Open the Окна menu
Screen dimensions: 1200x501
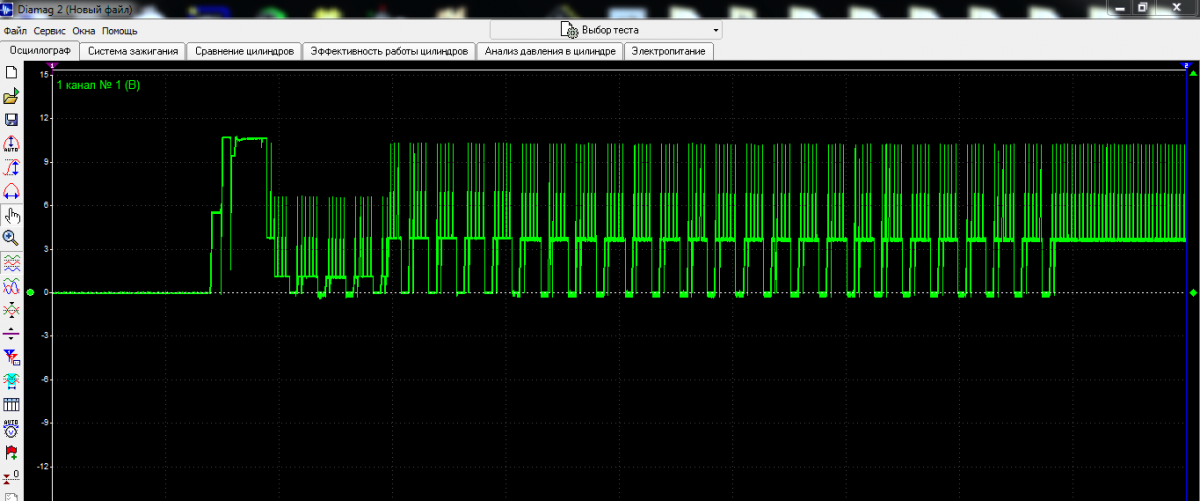(x=84, y=31)
